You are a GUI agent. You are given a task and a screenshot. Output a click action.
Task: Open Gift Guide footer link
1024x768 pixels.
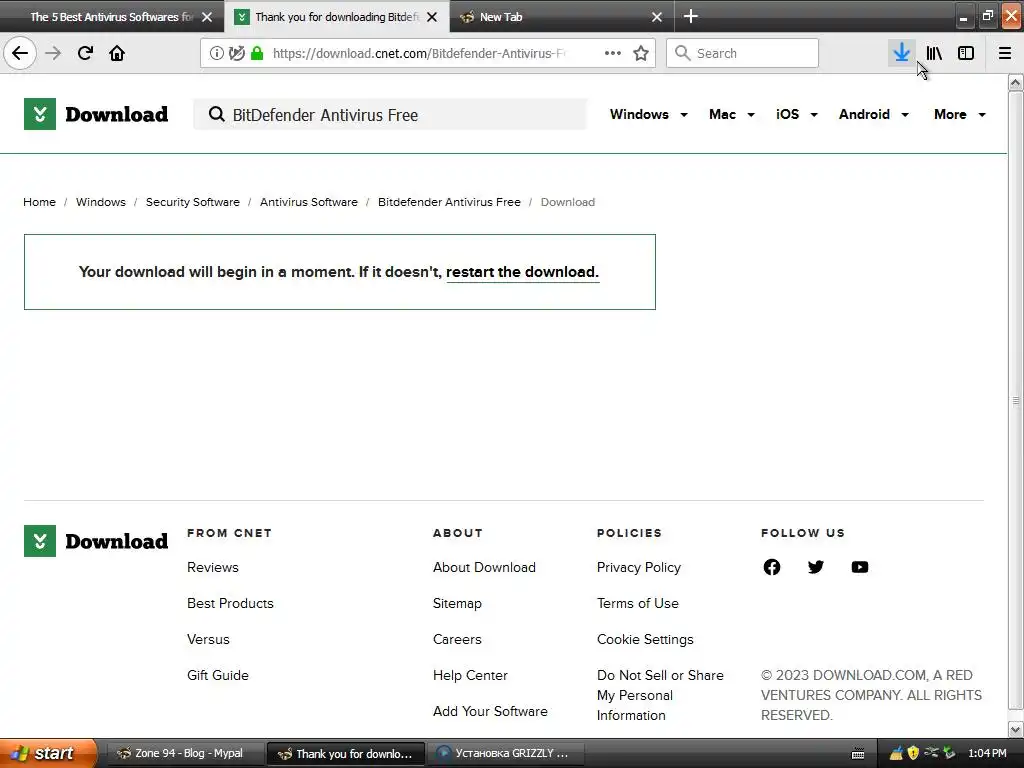217,675
